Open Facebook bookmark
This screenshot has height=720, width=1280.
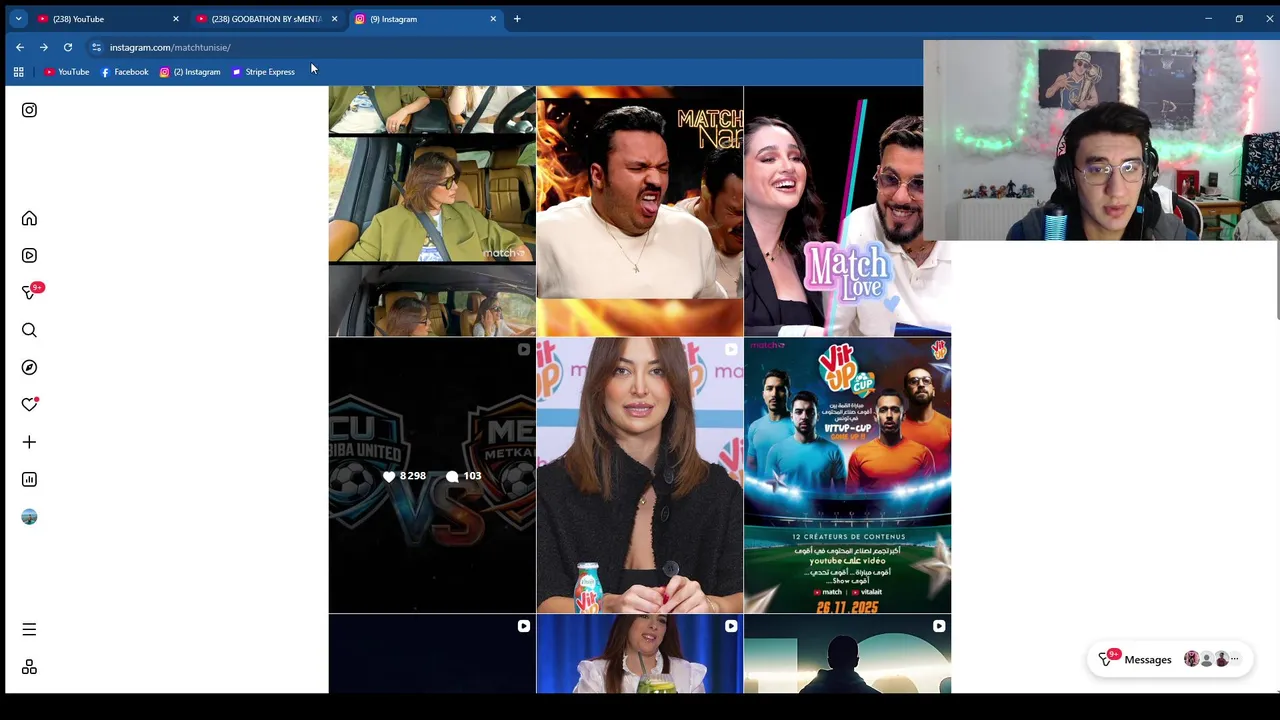(124, 72)
